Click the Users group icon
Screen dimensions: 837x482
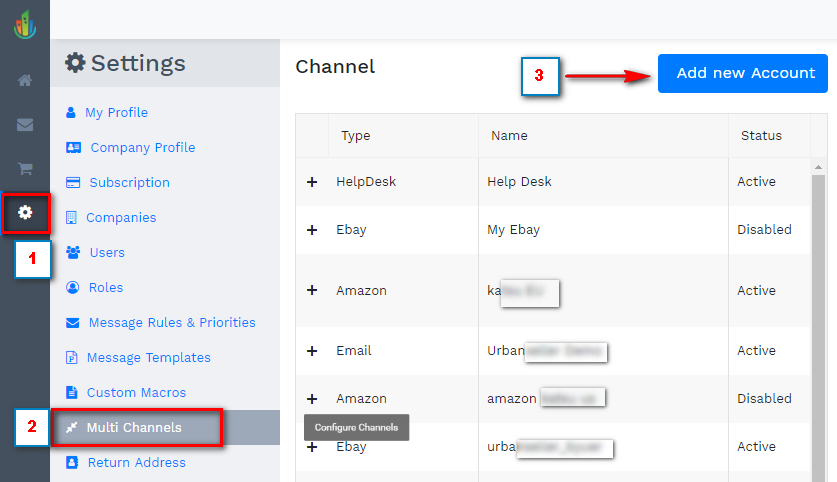point(73,253)
